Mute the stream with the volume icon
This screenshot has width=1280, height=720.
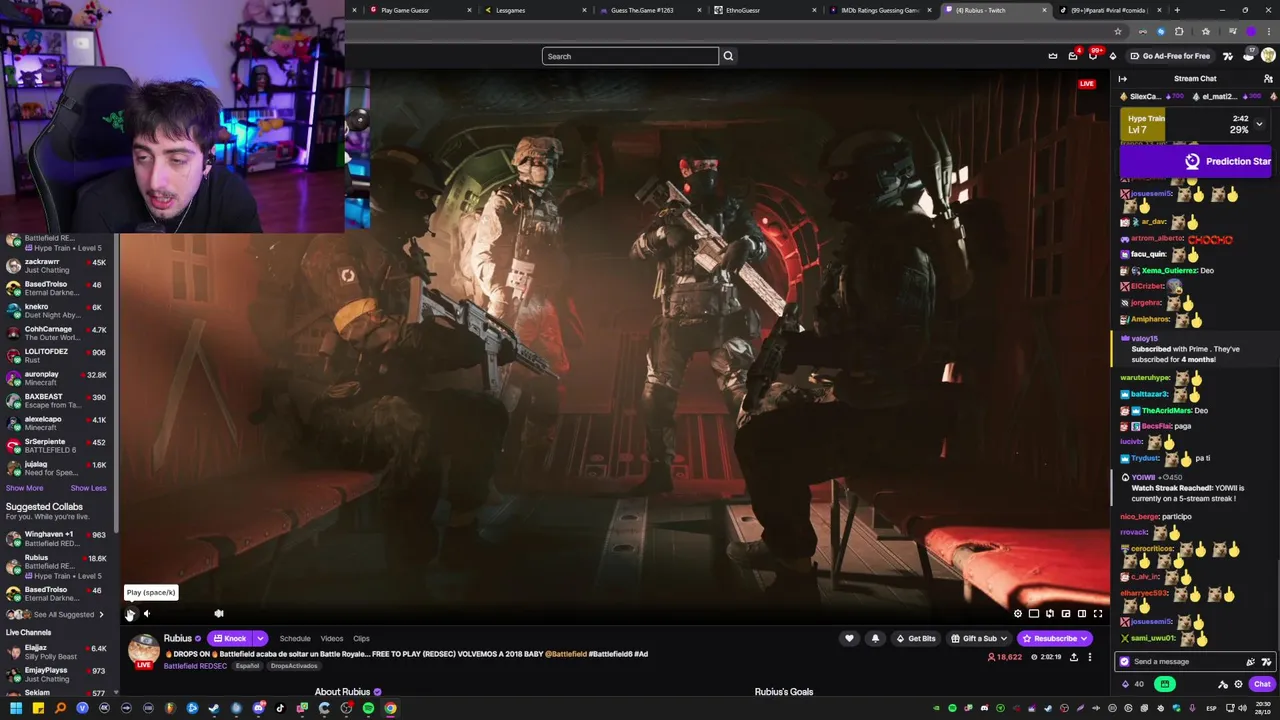pos(147,614)
